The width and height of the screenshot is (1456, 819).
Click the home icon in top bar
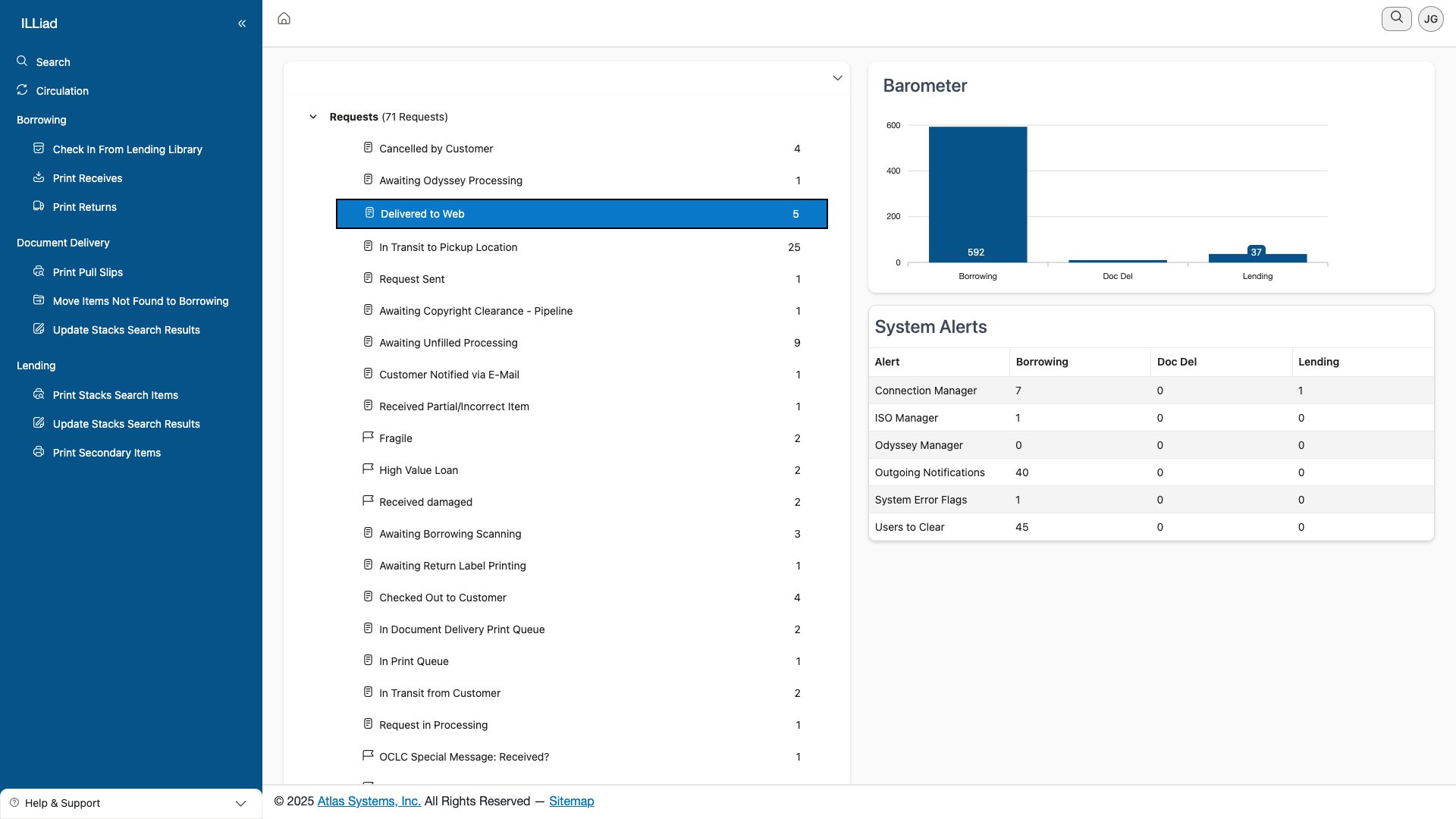click(x=284, y=18)
